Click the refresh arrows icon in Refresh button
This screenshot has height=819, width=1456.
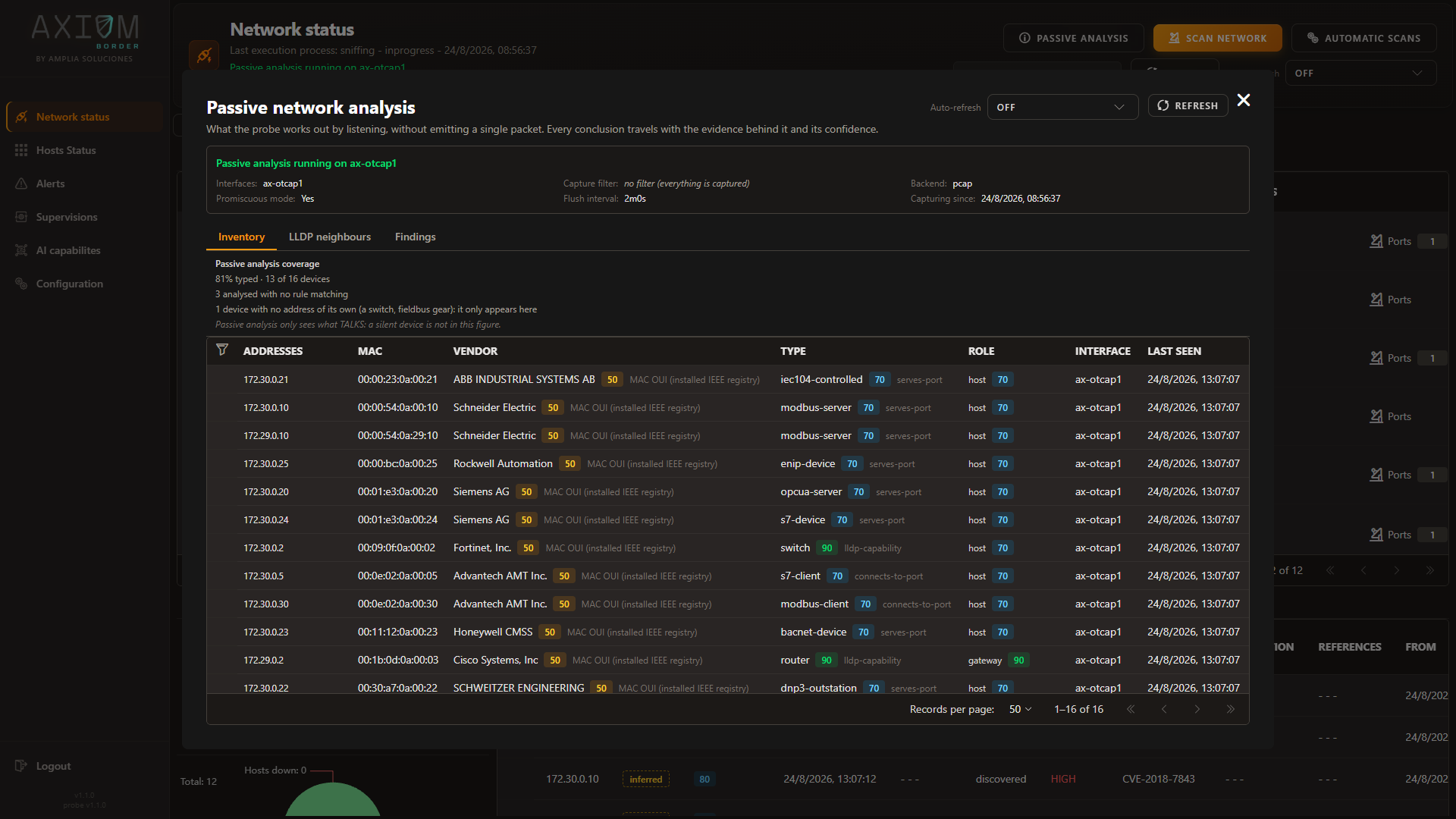point(1163,105)
